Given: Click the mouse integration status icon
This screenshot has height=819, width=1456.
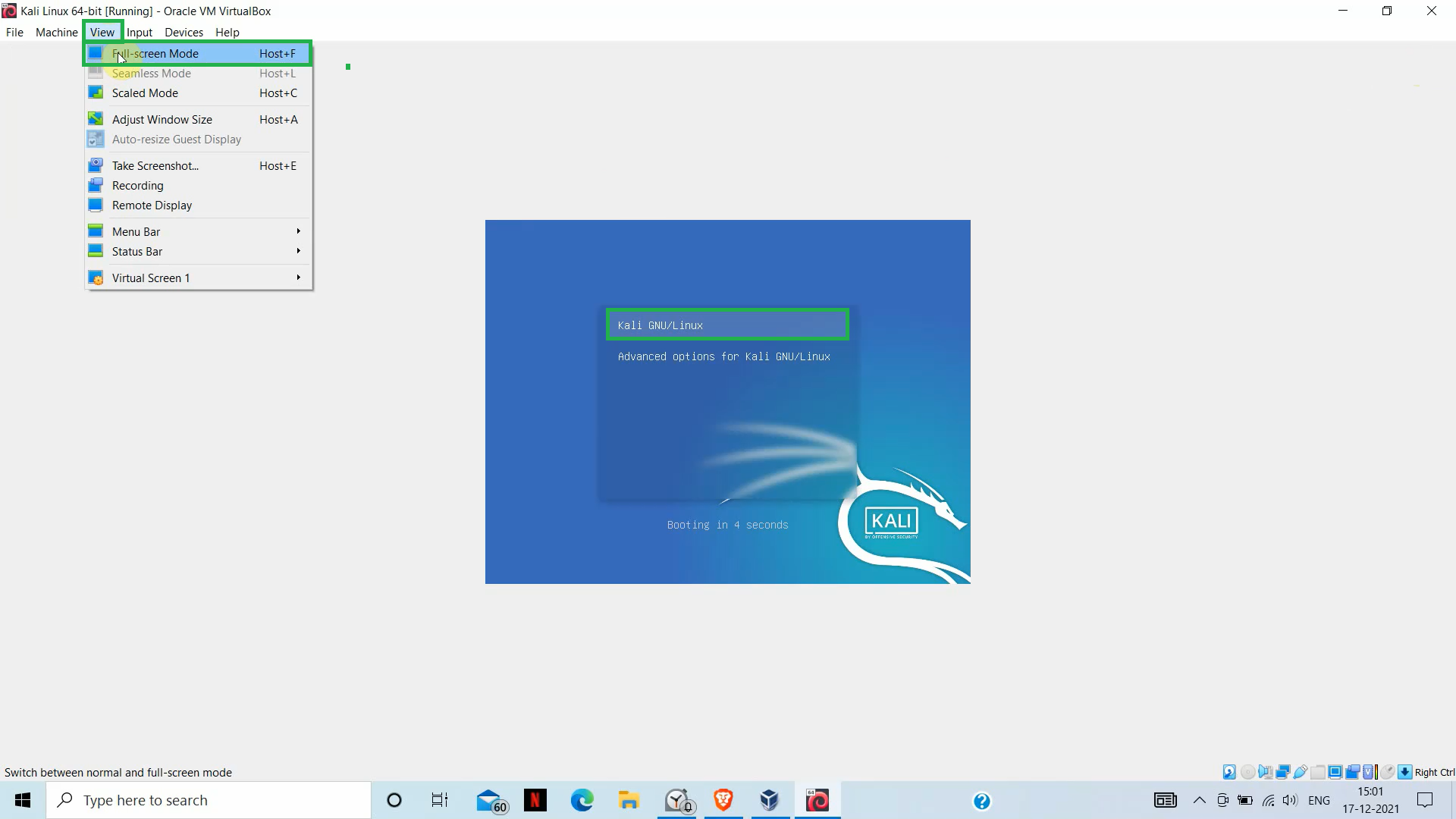Looking at the screenshot, I should coord(1389,771).
